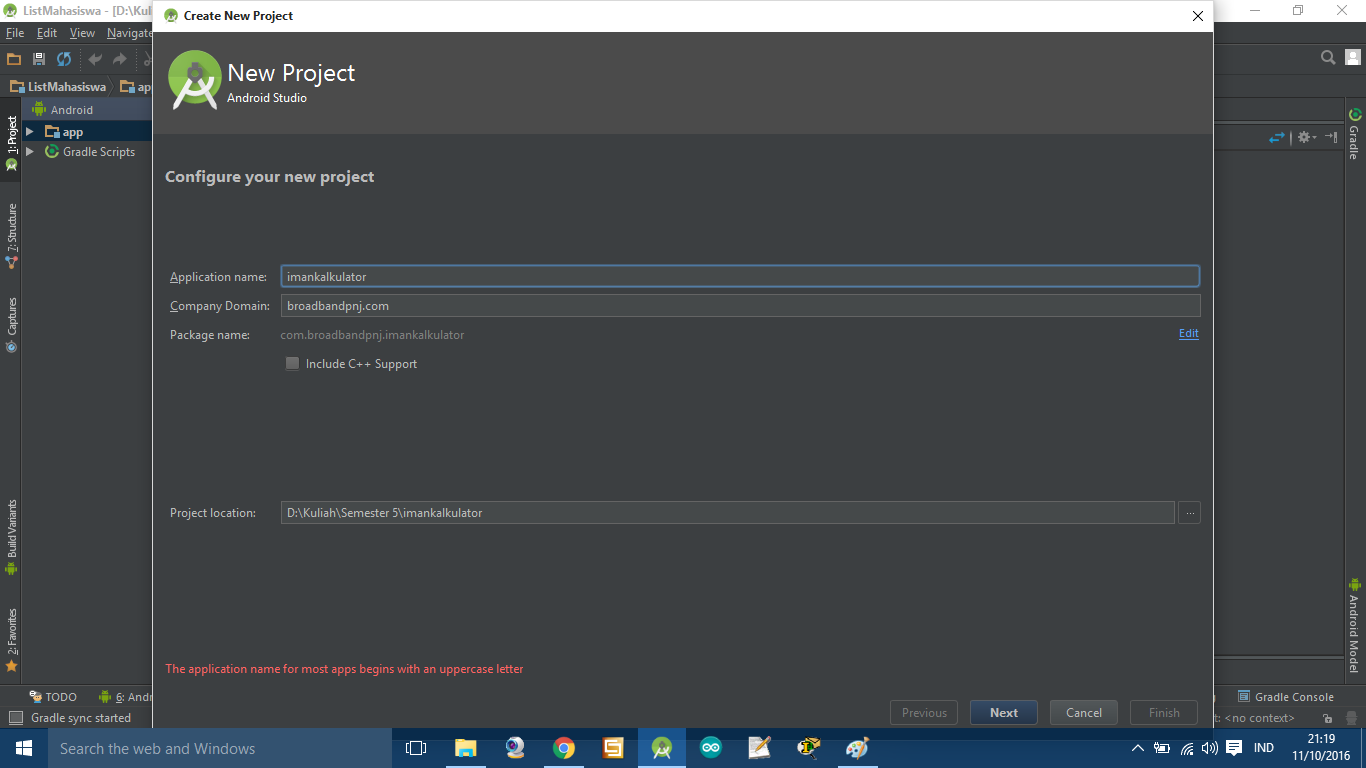Open Google Chrome from the taskbar
The image size is (1366, 768).
564,748
